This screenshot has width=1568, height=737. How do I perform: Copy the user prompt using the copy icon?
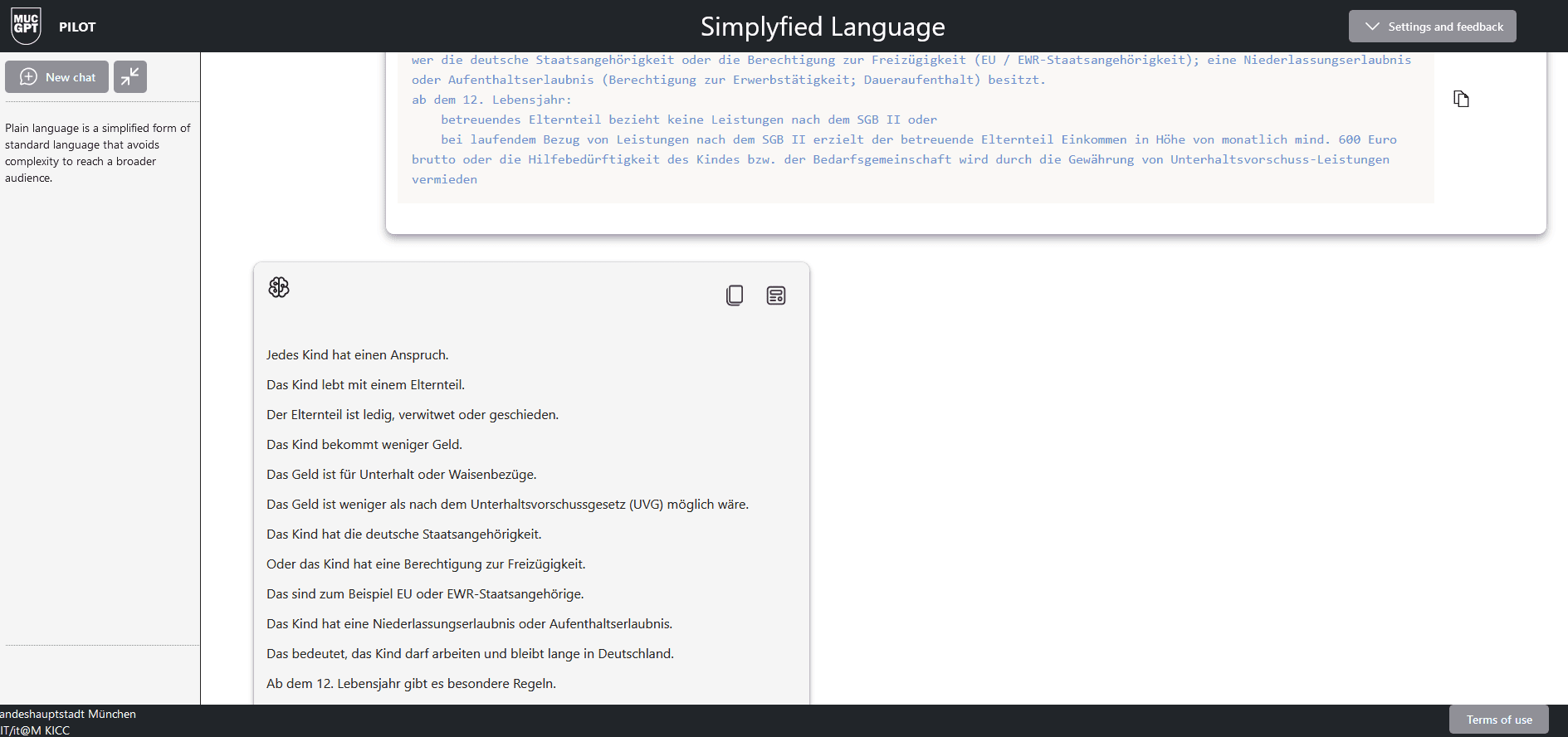click(1461, 99)
